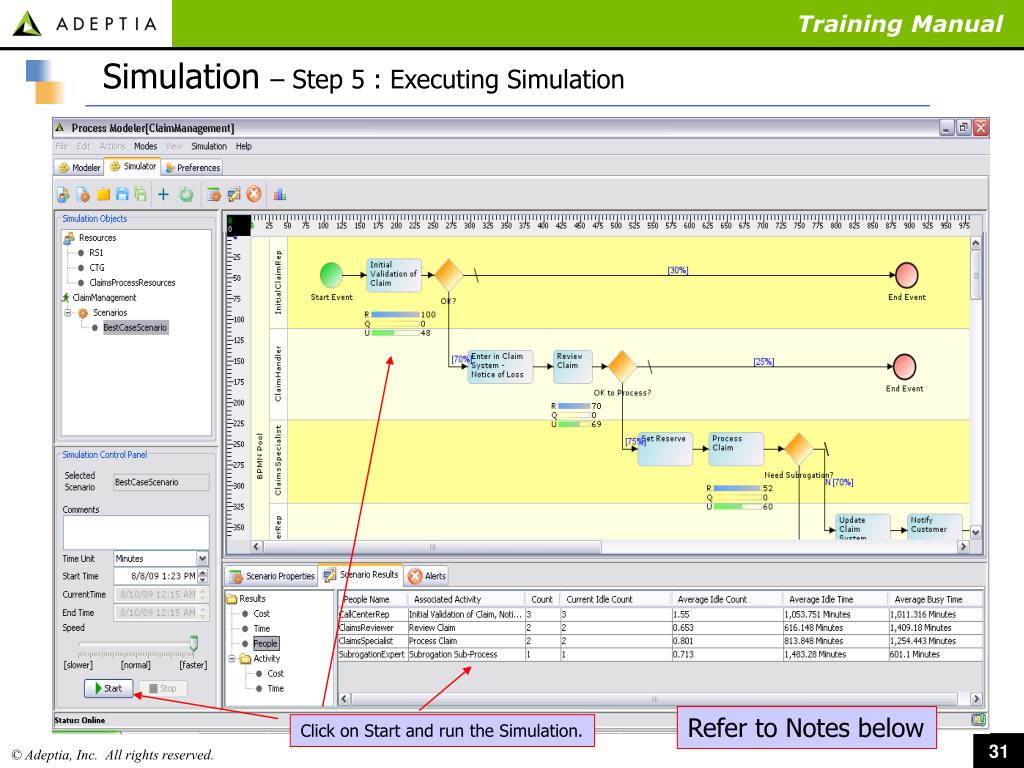This screenshot has height=768, width=1024.
Task: Click the diagram's right scroll arrow
Action: (963, 547)
